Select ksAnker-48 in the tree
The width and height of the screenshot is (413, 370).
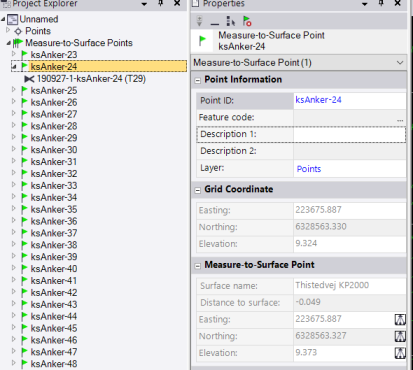[x=54, y=364]
